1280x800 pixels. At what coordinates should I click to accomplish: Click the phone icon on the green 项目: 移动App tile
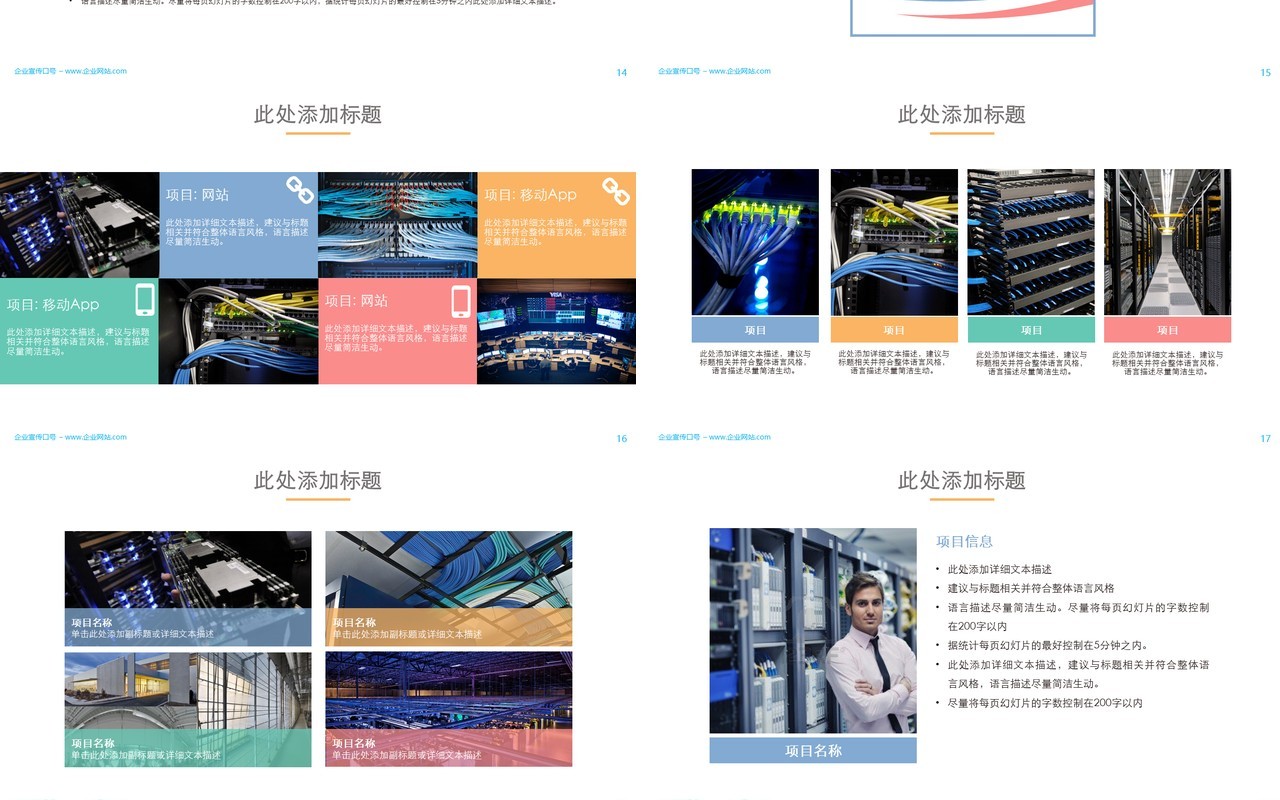(x=145, y=299)
